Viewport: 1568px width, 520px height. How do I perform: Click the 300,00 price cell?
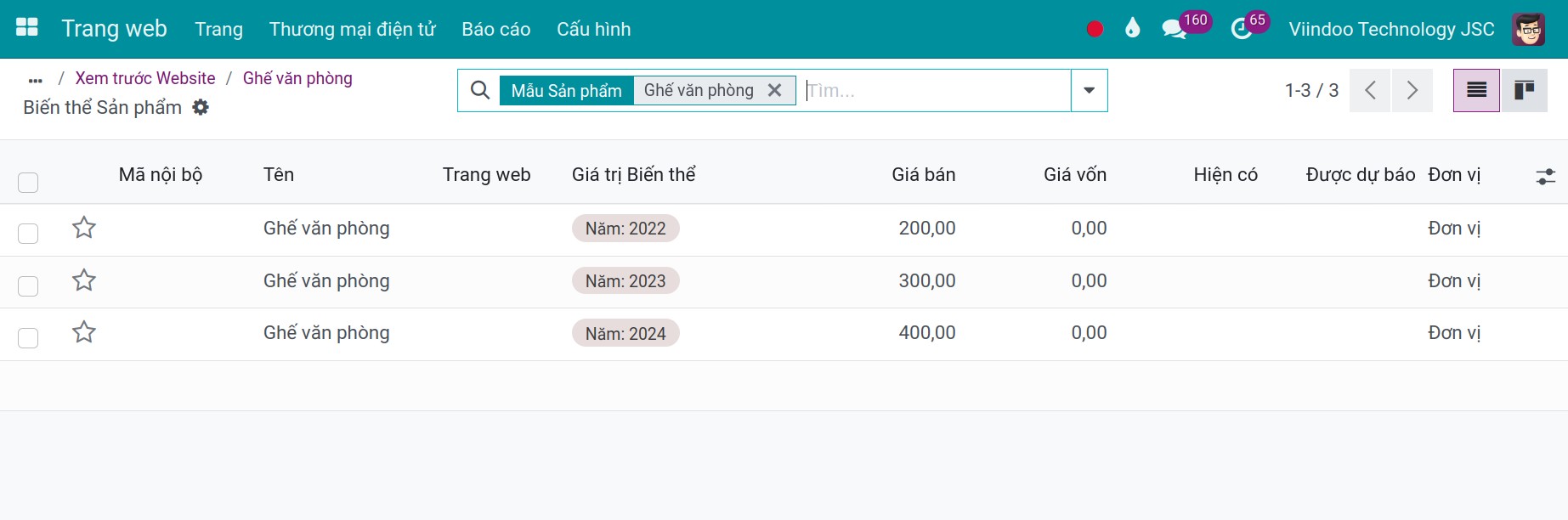(927, 280)
